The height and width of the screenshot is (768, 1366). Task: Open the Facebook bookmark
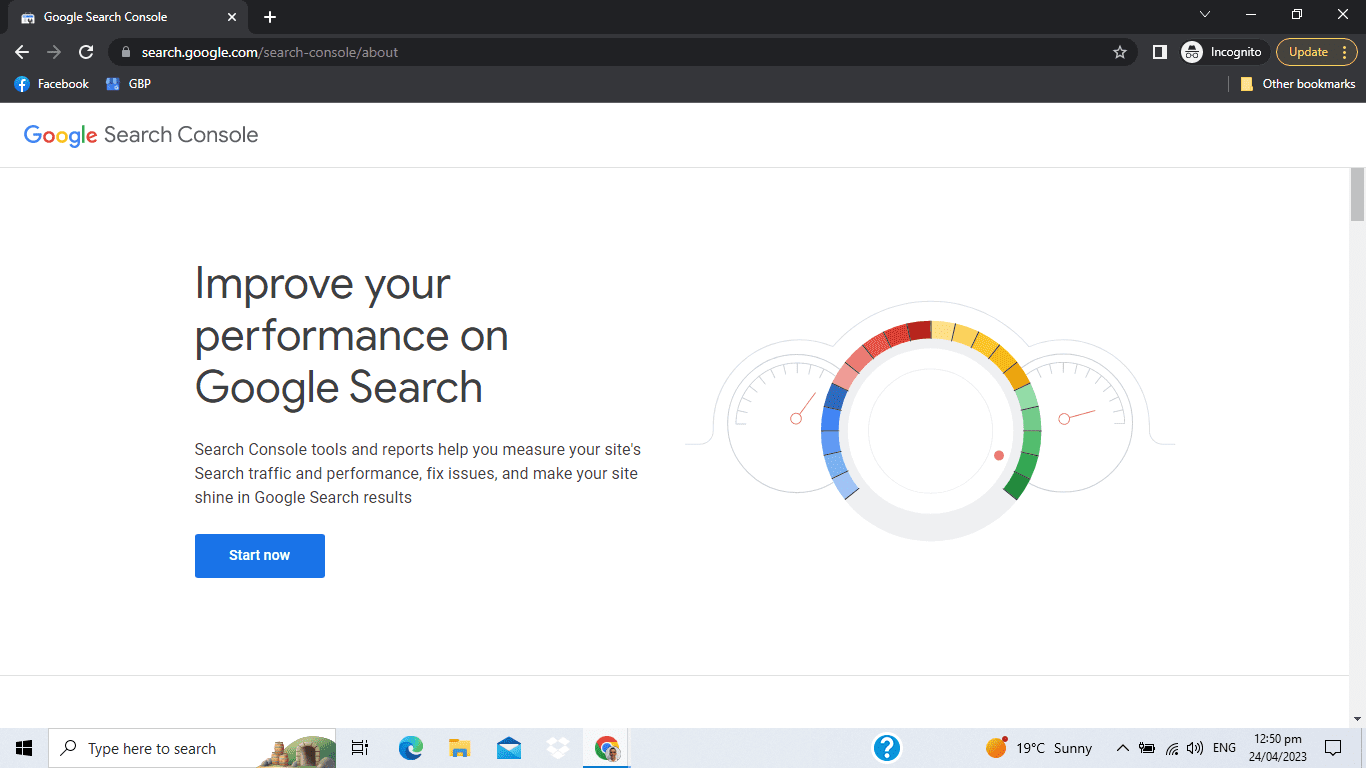[x=52, y=84]
